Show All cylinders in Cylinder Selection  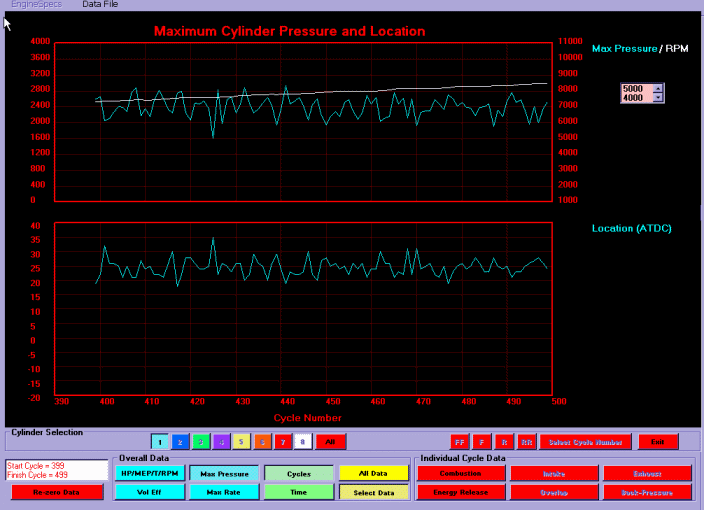point(330,441)
